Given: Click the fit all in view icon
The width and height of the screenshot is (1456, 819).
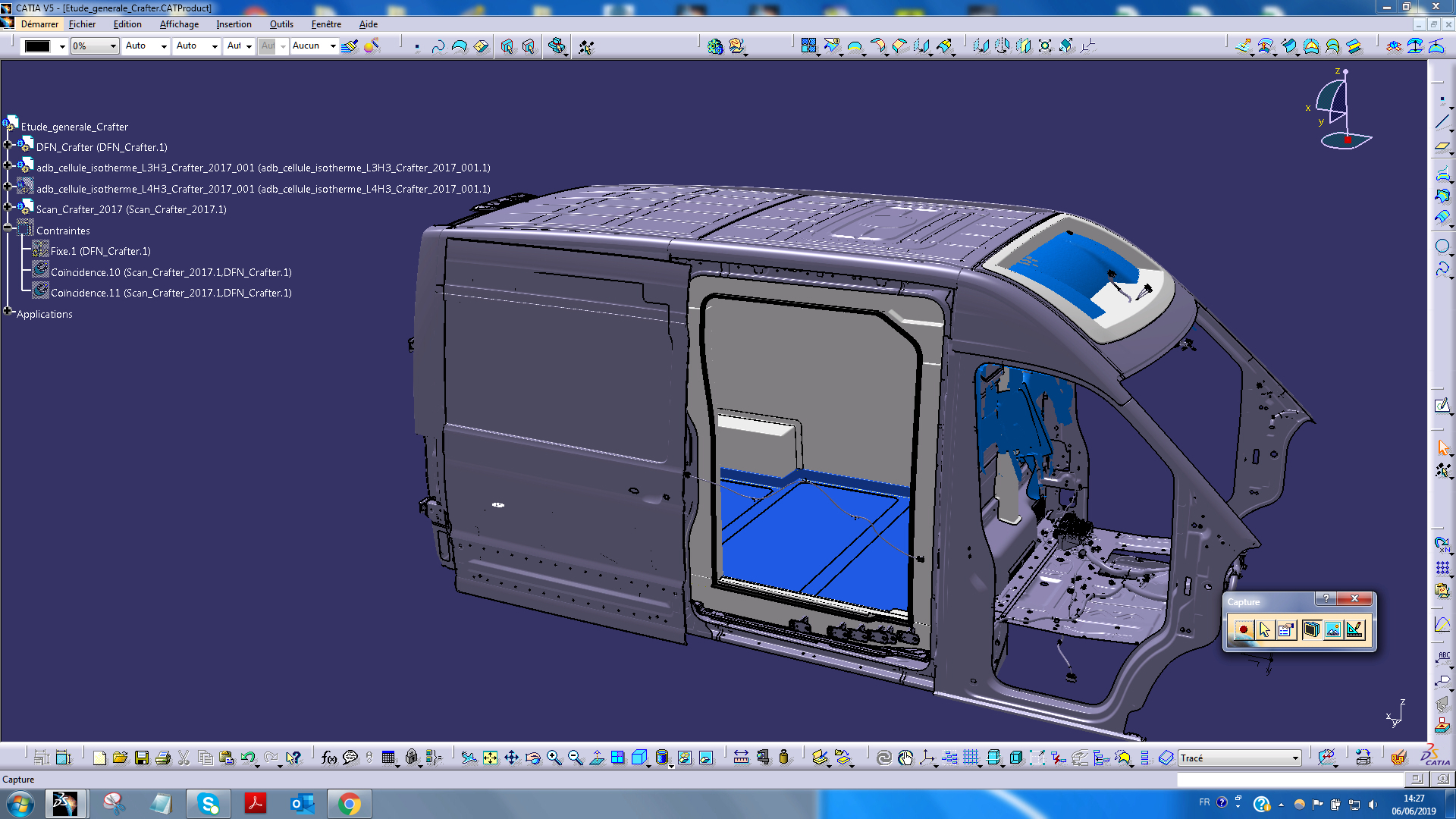Looking at the screenshot, I should click(491, 758).
